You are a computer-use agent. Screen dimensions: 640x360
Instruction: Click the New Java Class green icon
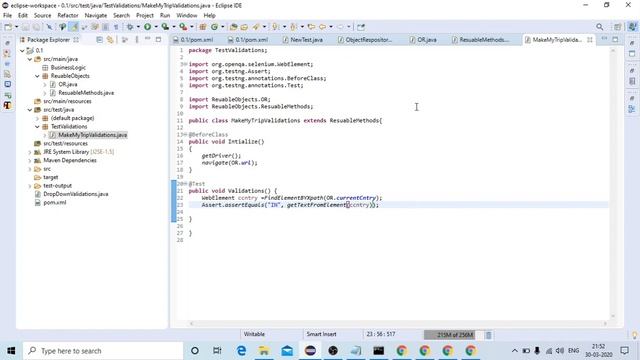[214, 27]
